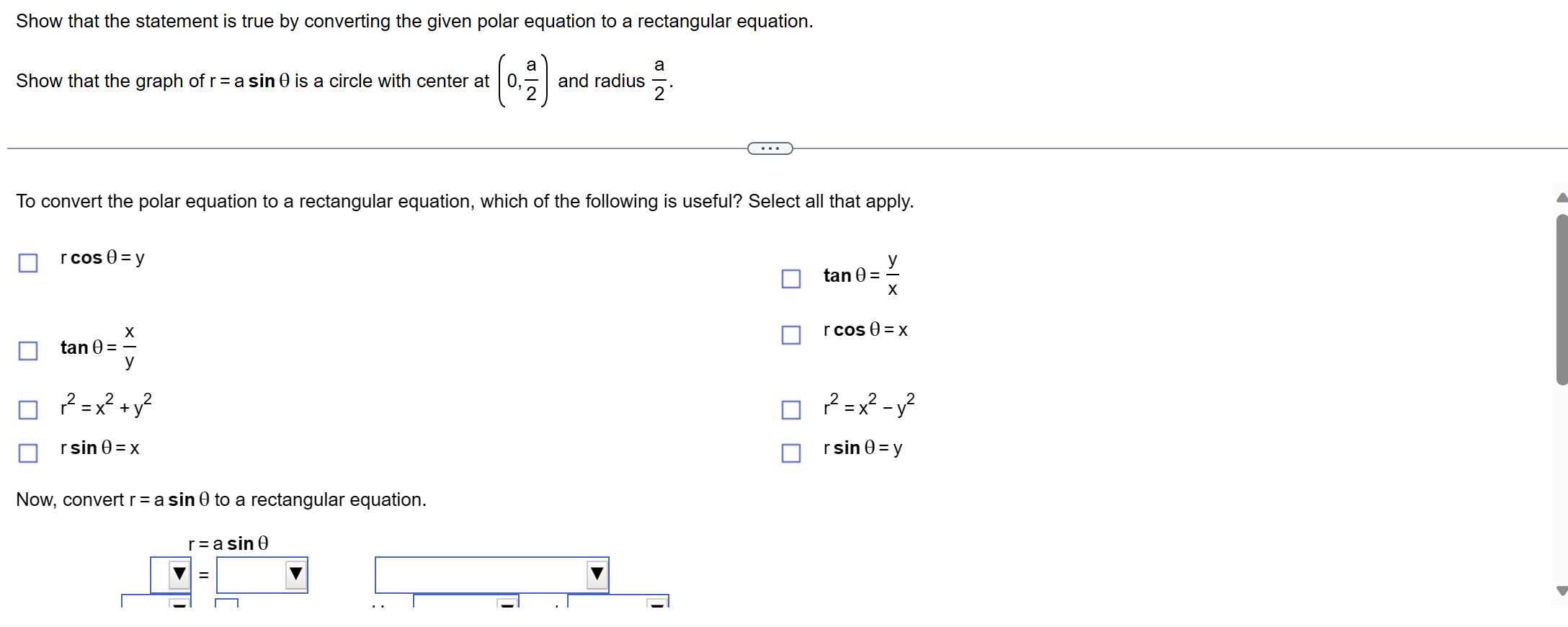1568x627 pixels.
Task: Expand the ellipsis divider handle
Action: pyautogui.click(x=770, y=148)
